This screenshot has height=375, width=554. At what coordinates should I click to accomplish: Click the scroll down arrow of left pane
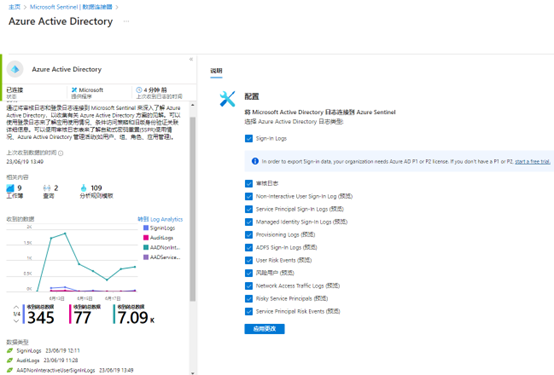(x=193, y=373)
